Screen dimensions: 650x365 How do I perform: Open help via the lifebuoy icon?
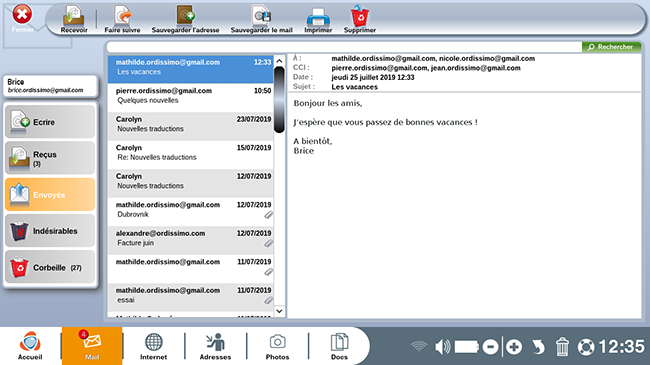[x=586, y=347]
